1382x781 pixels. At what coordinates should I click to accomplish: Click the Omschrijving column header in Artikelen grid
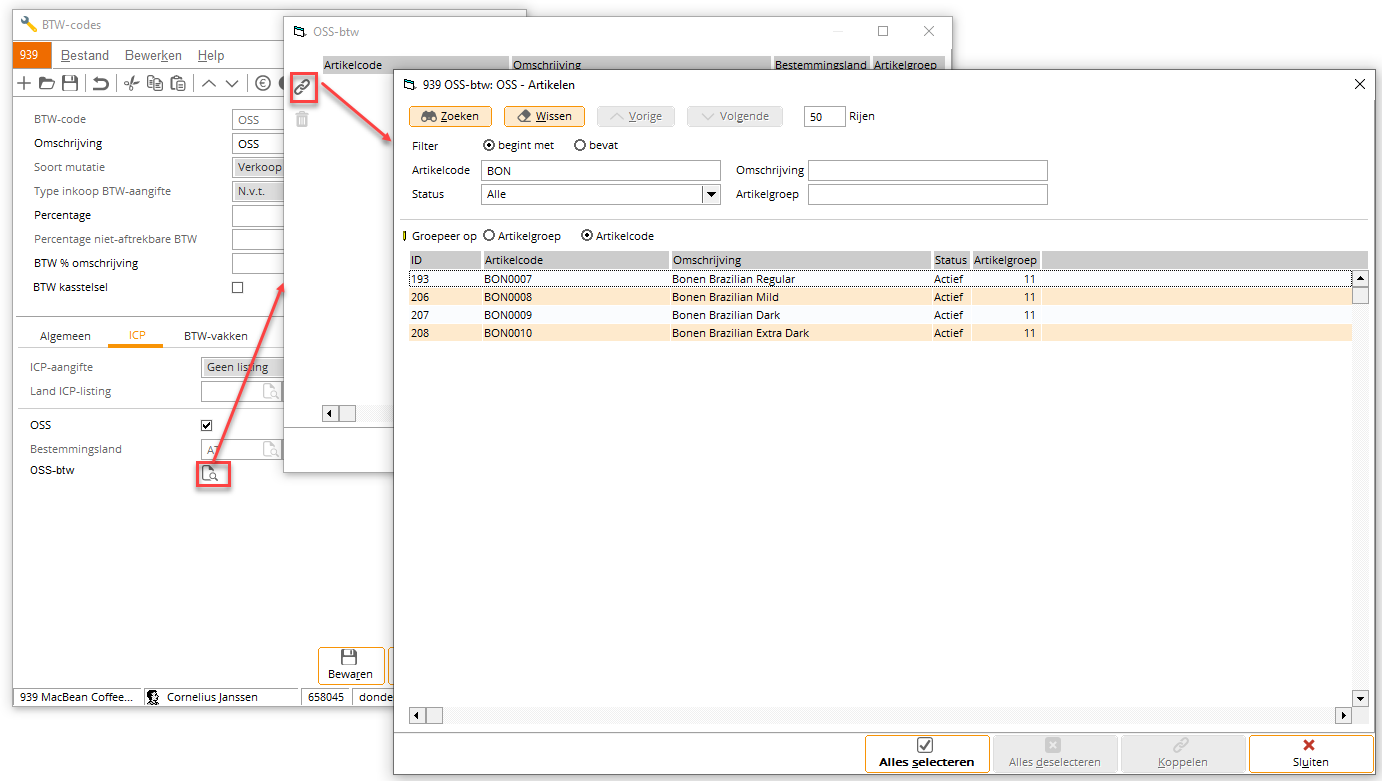pyautogui.click(x=800, y=260)
